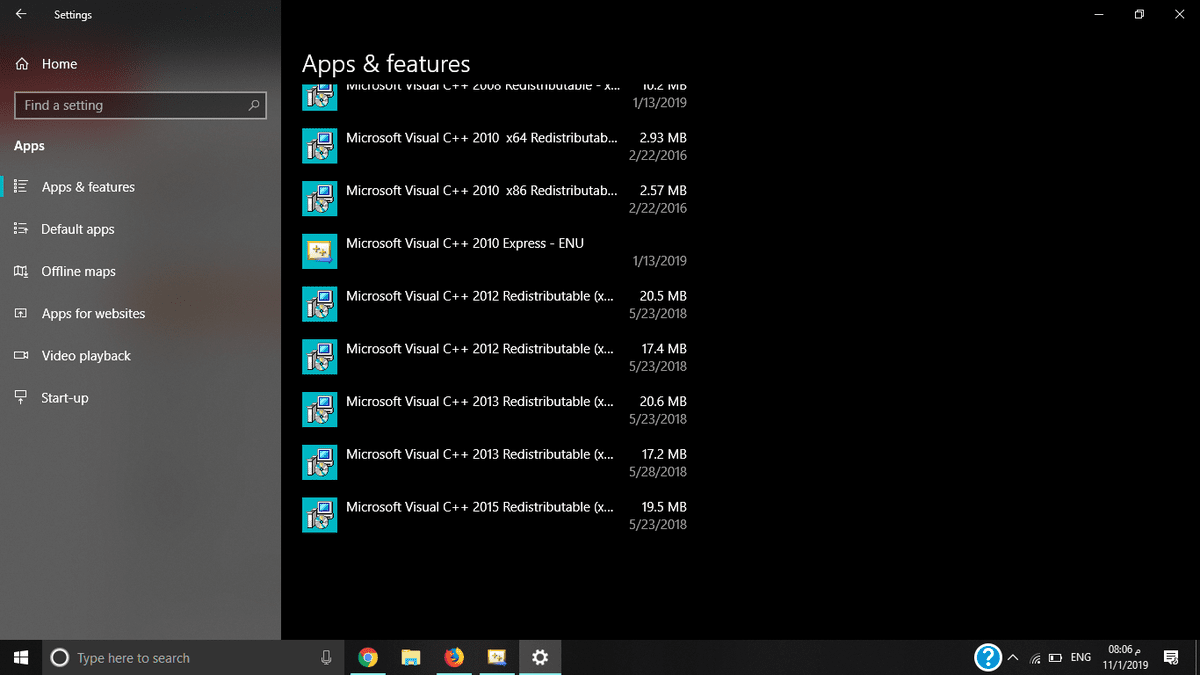Open the Apps for websites page
Image resolution: width=1200 pixels, height=675 pixels.
tap(93, 313)
